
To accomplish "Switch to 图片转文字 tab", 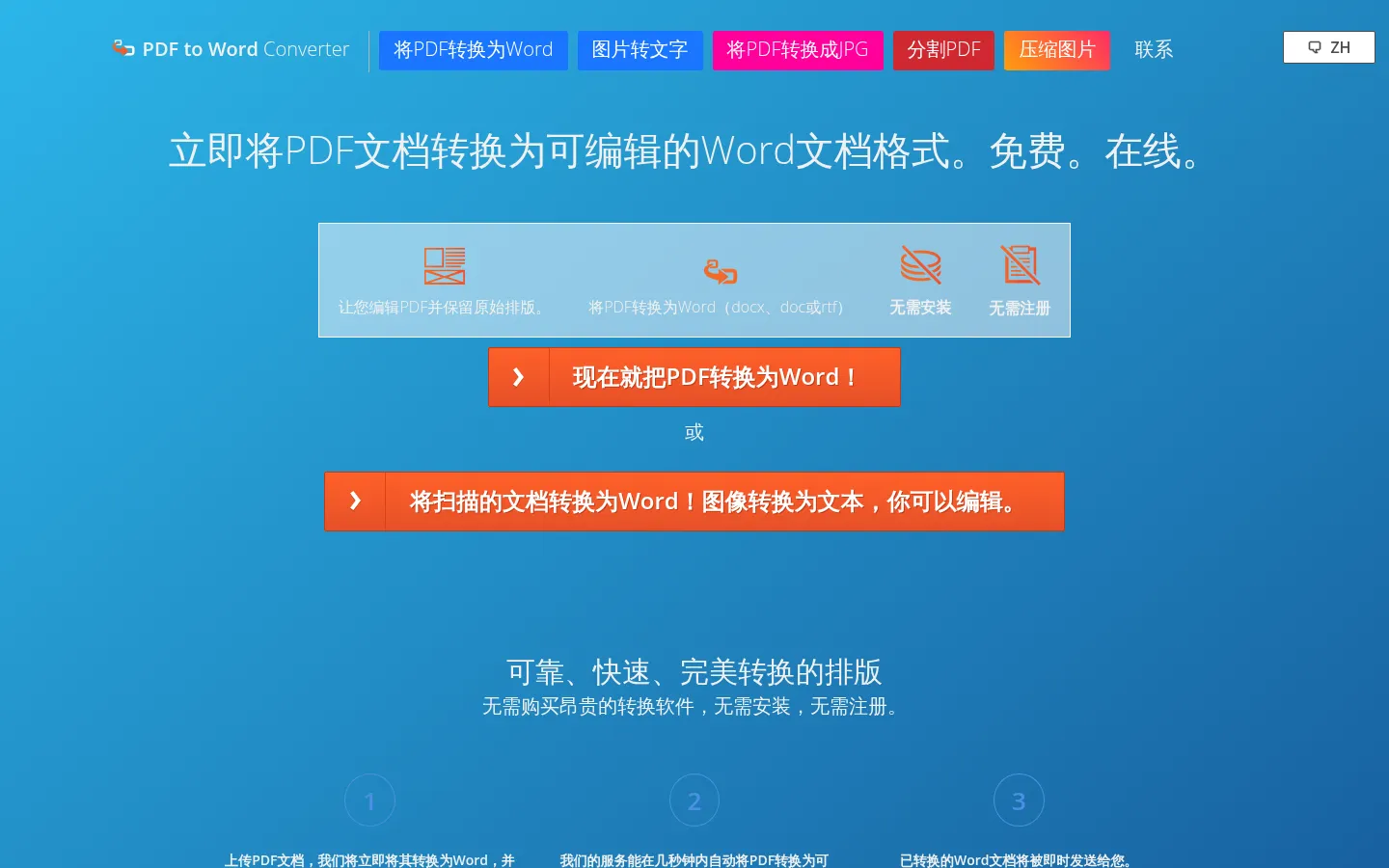I will 640,50.
